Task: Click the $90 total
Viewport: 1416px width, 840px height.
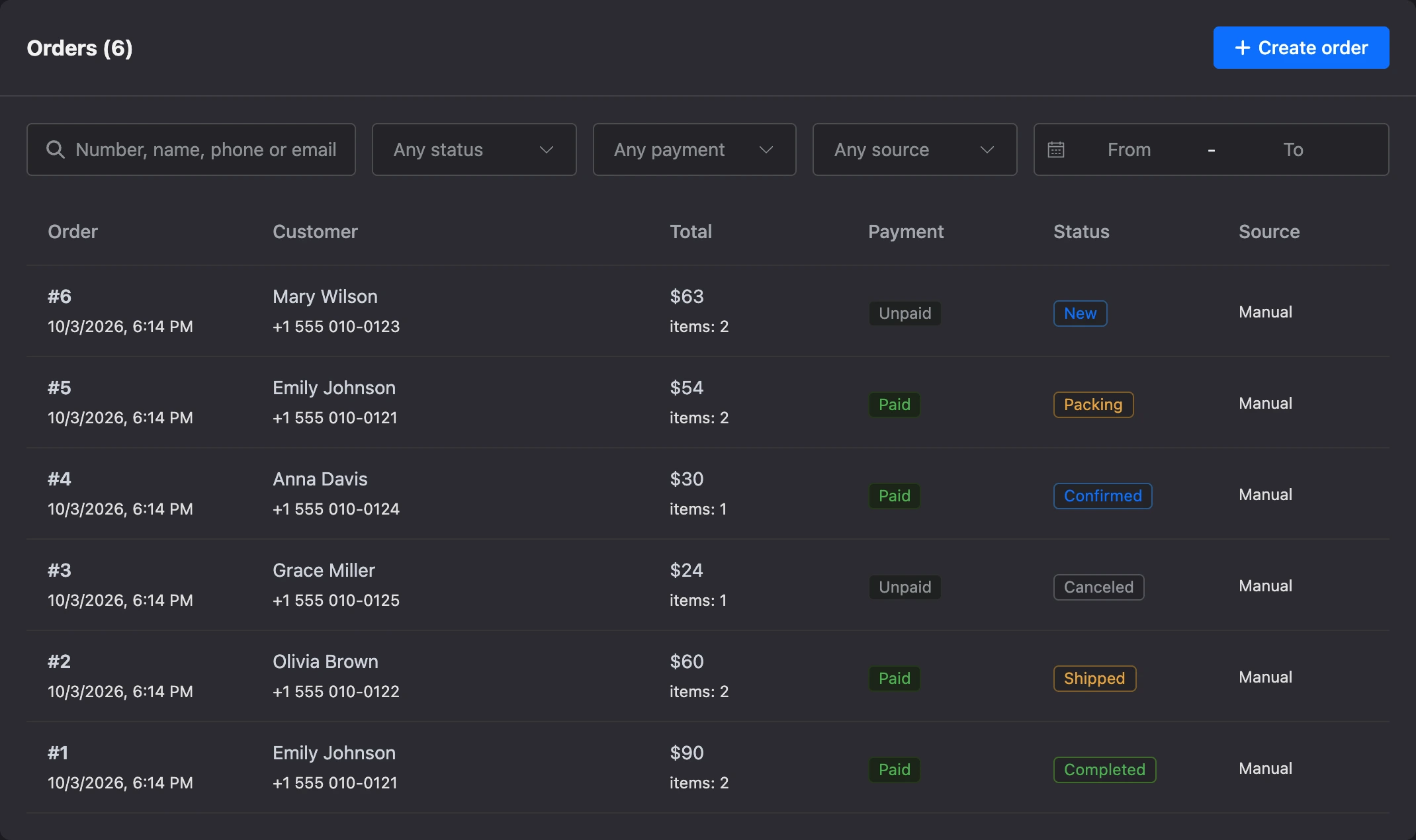Action: (687, 753)
